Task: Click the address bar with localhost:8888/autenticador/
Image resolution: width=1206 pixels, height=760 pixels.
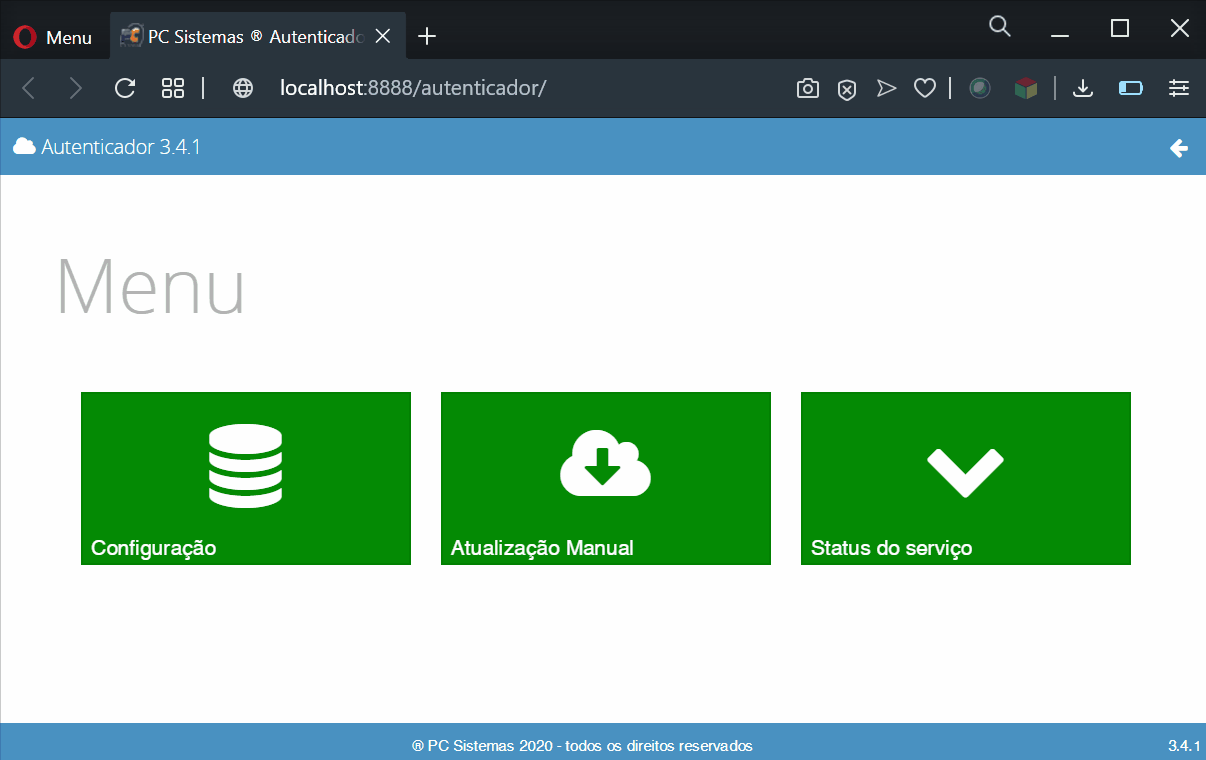Action: 413,88
